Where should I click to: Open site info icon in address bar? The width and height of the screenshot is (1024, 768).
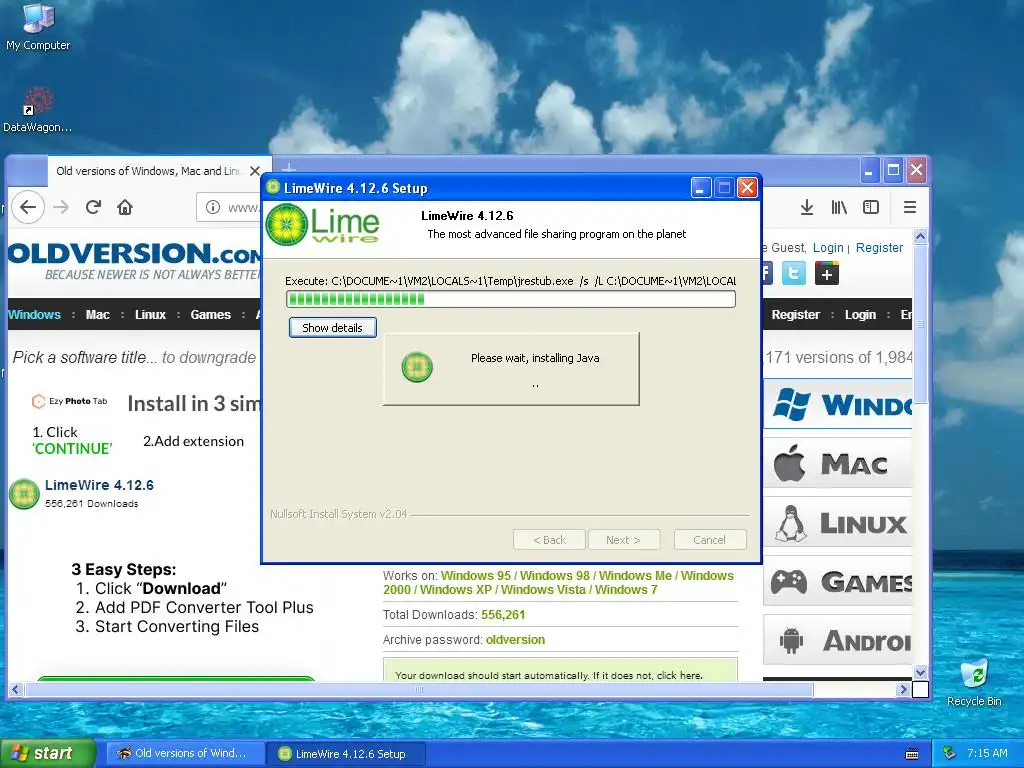point(213,207)
